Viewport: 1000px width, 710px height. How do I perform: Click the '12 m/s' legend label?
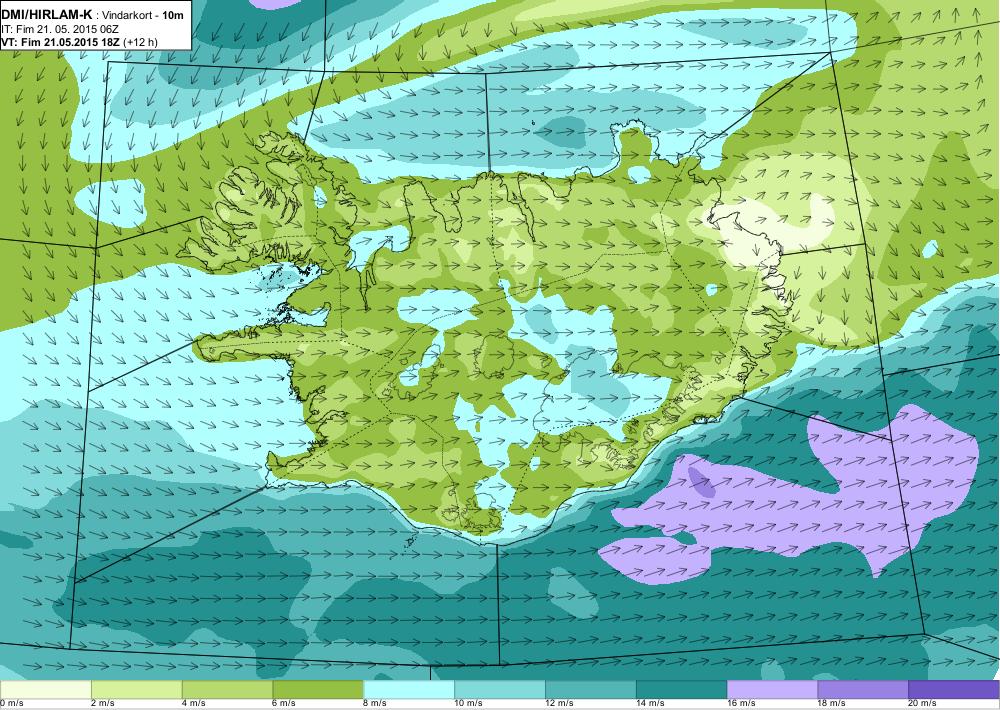559,703
